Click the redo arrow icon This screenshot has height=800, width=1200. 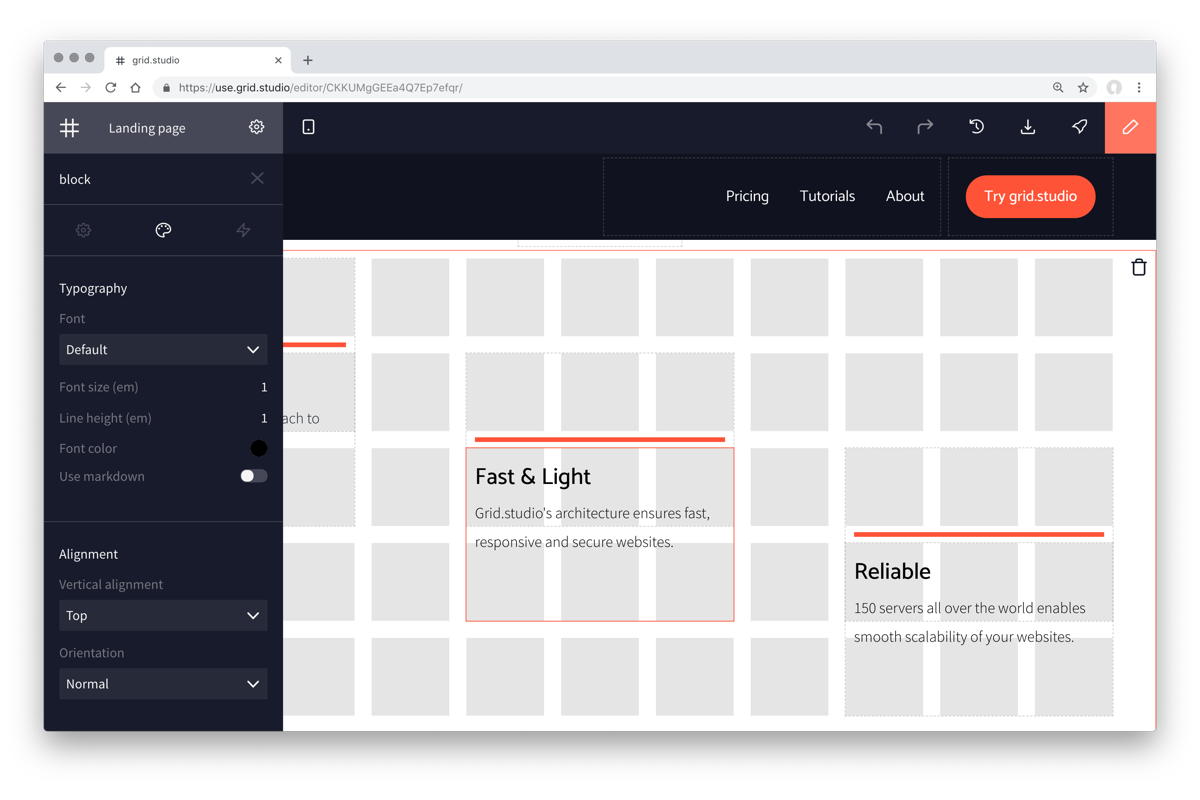pos(925,127)
